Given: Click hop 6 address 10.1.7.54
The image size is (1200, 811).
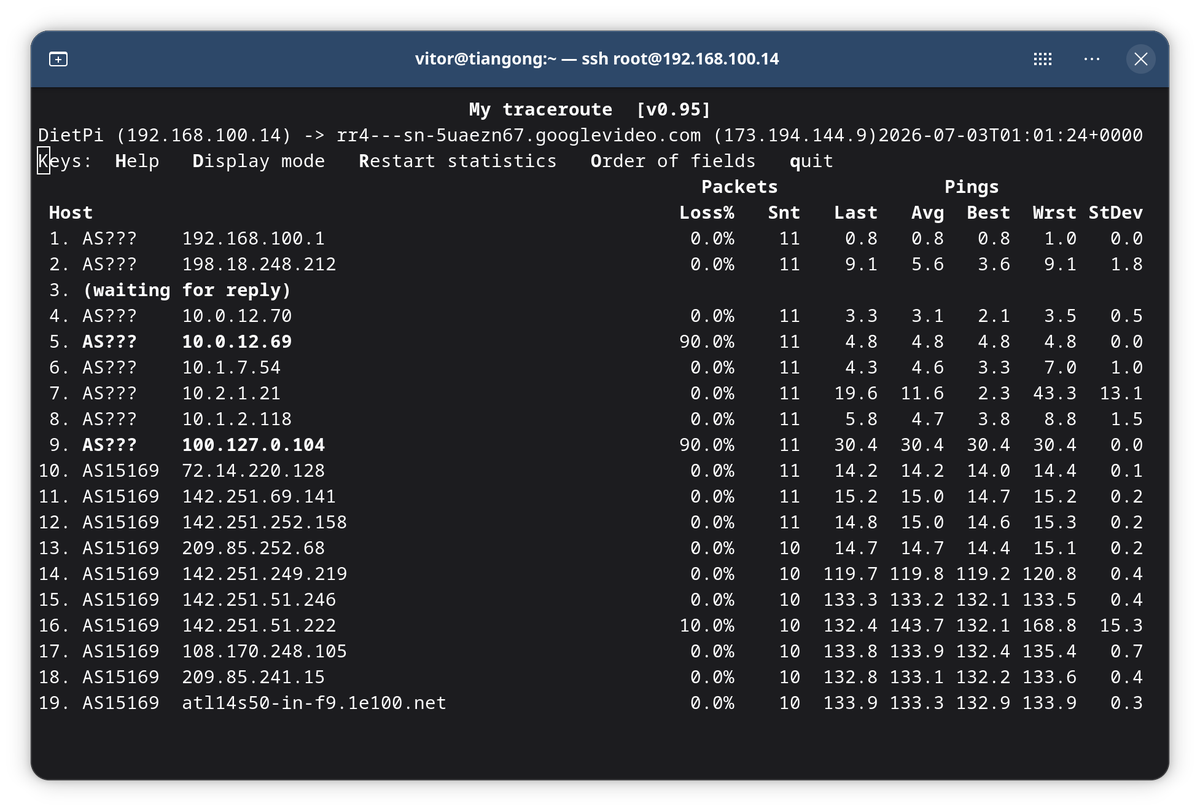Looking at the screenshot, I should (231, 368).
